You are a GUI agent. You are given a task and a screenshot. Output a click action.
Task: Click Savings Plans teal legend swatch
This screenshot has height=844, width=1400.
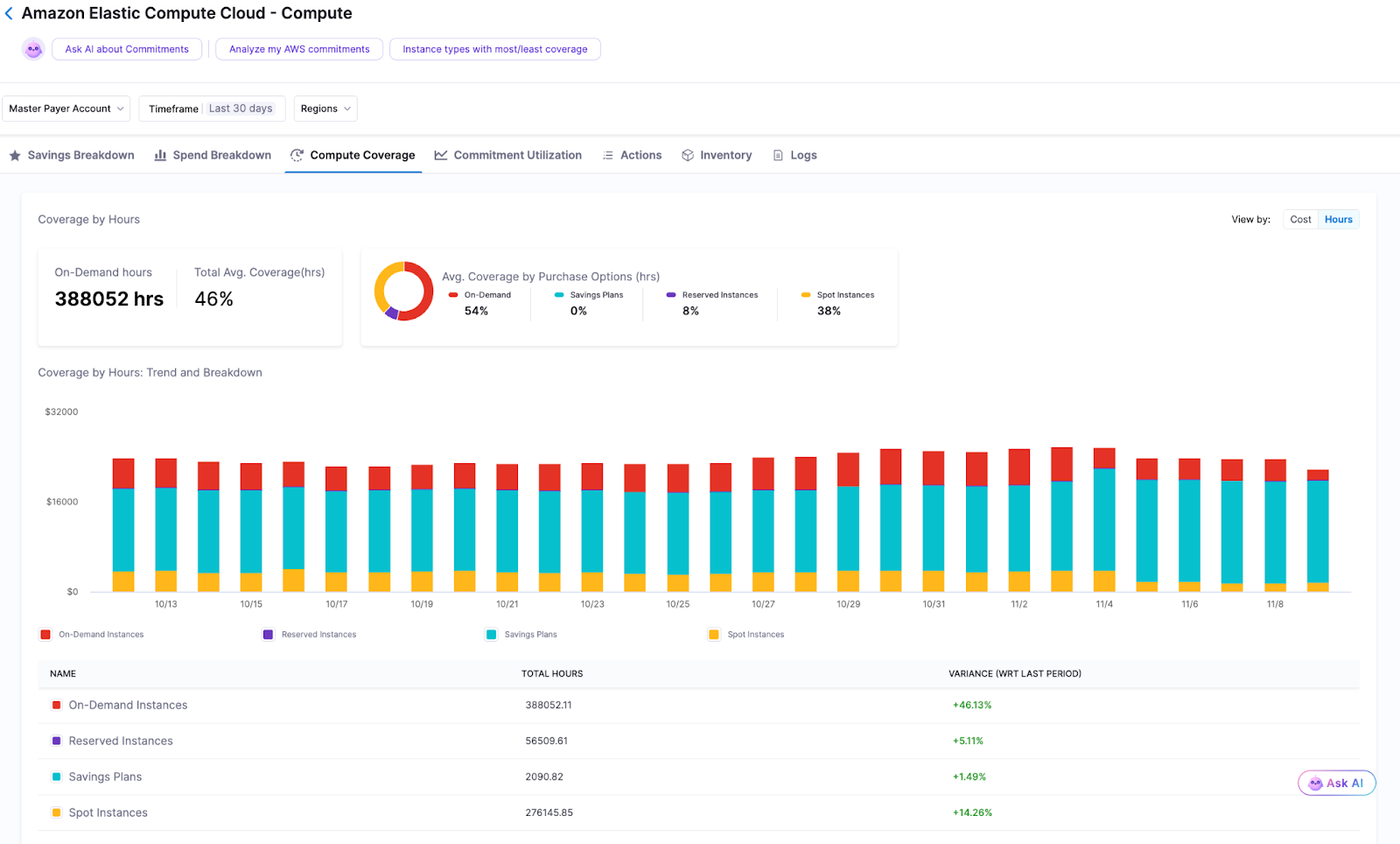[x=492, y=635]
